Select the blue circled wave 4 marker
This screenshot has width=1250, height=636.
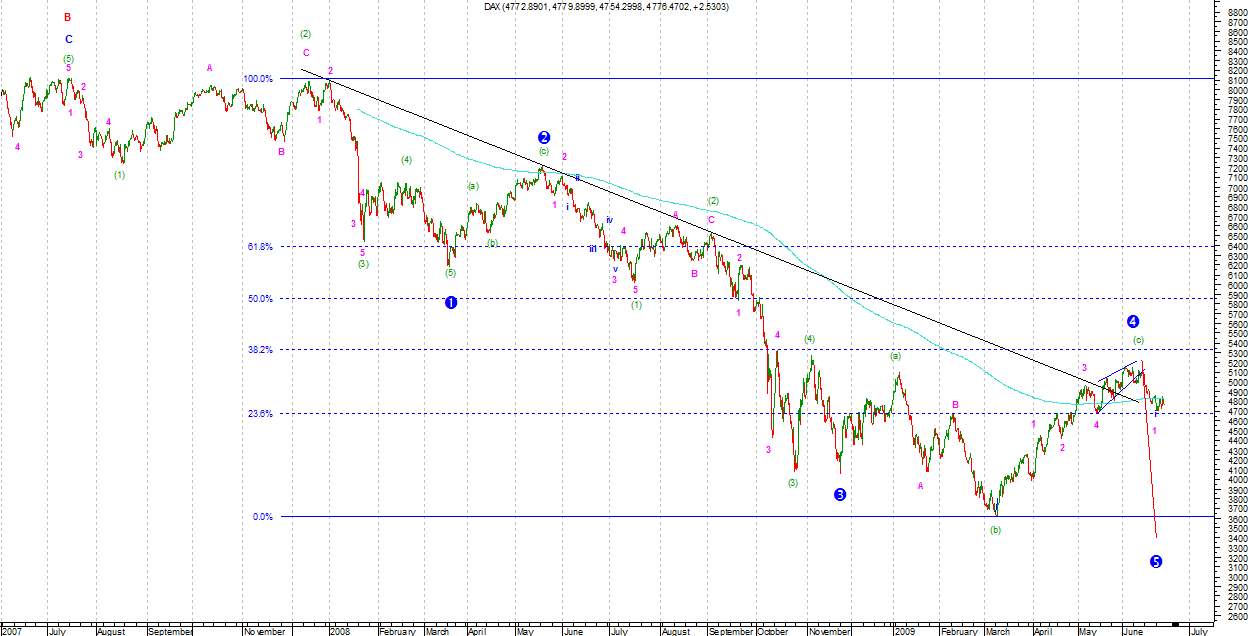1133,321
